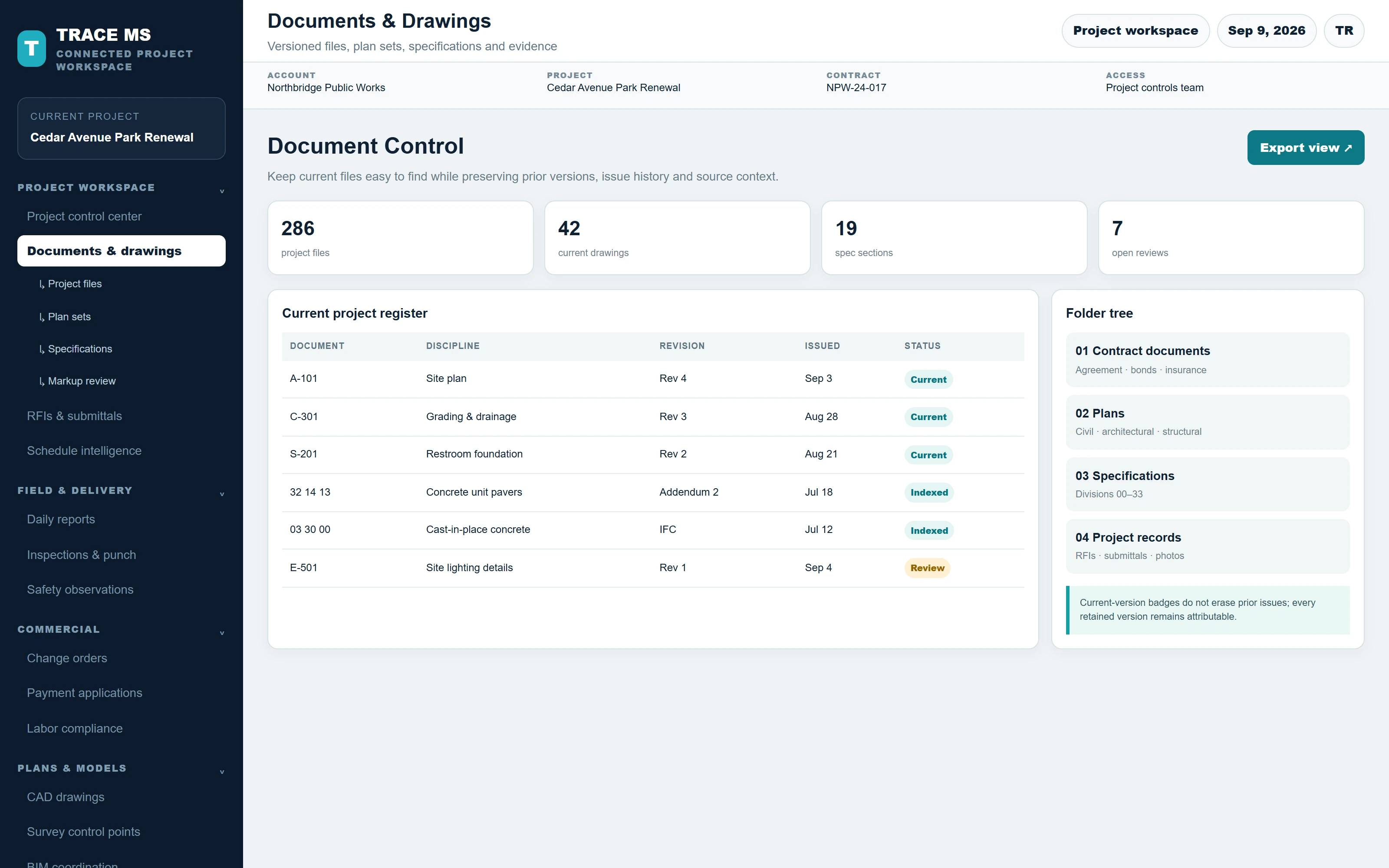Click the 19 spec sections card
The width and height of the screenshot is (1389, 868).
point(954,238)
